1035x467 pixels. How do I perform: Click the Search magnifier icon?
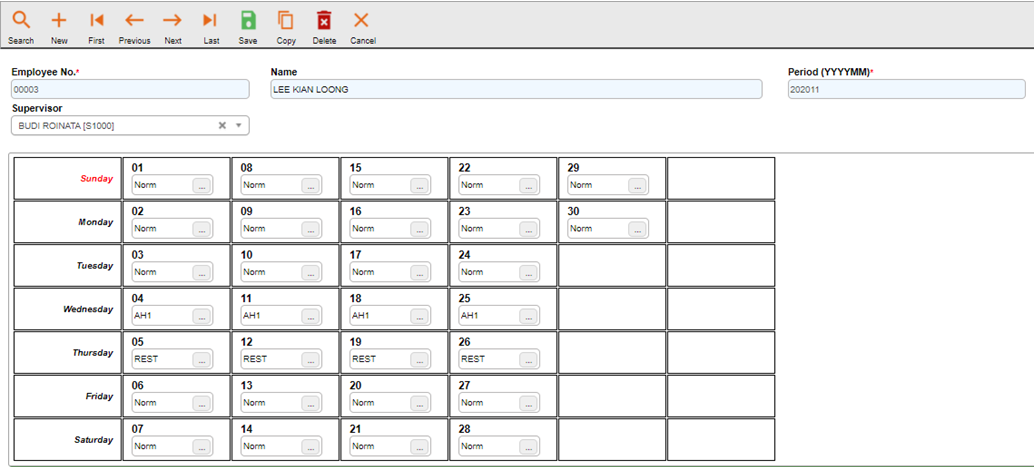21,21
